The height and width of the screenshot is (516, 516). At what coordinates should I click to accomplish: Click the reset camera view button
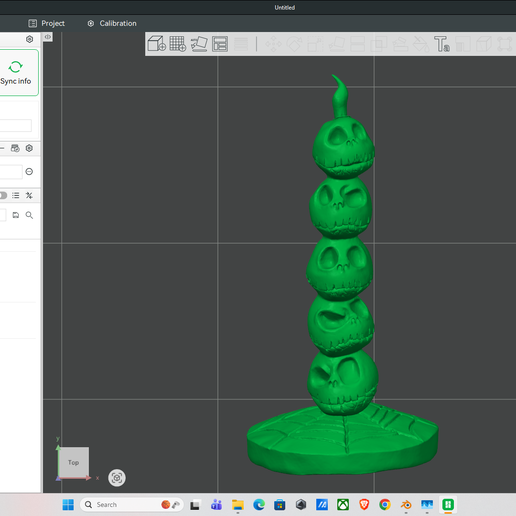[x=117, y=478]
